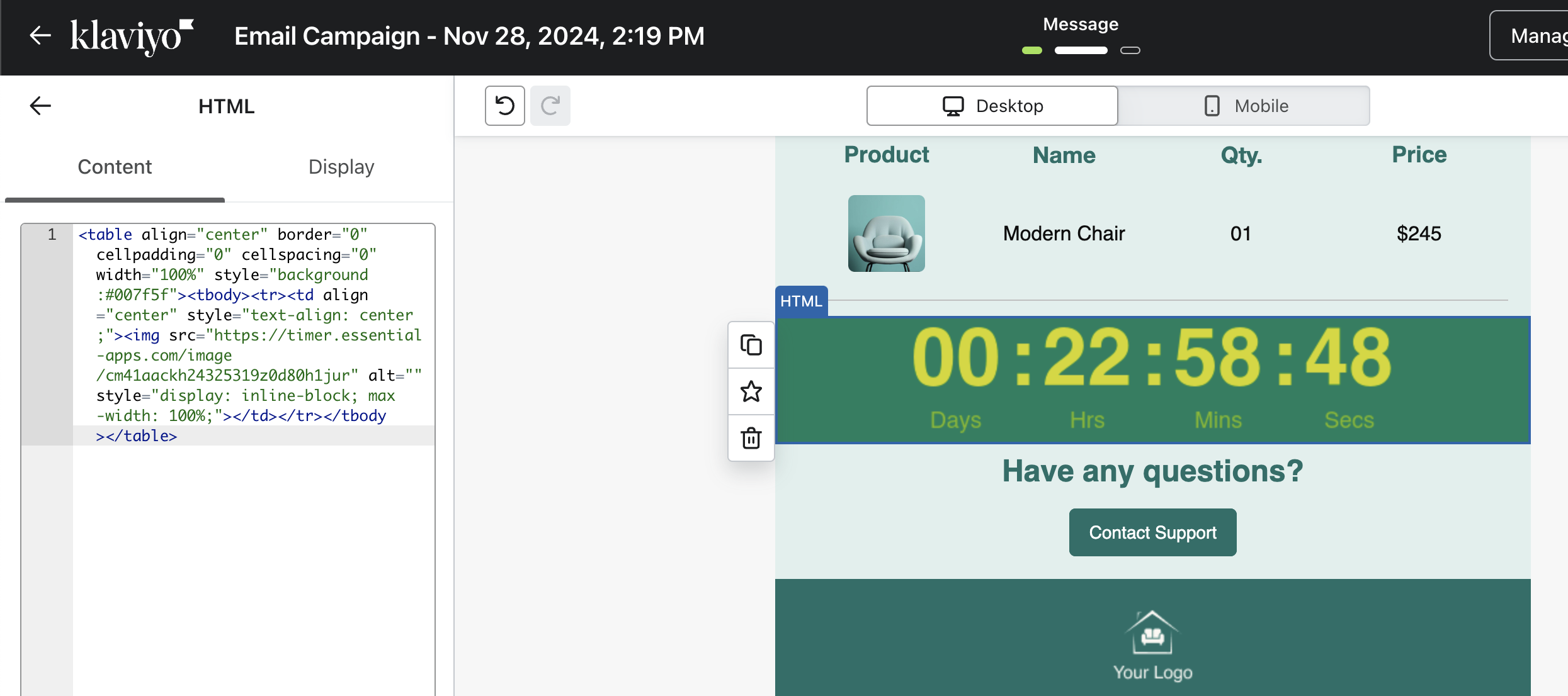Switch preview to Mobile view

click(x=1244, y=106)
